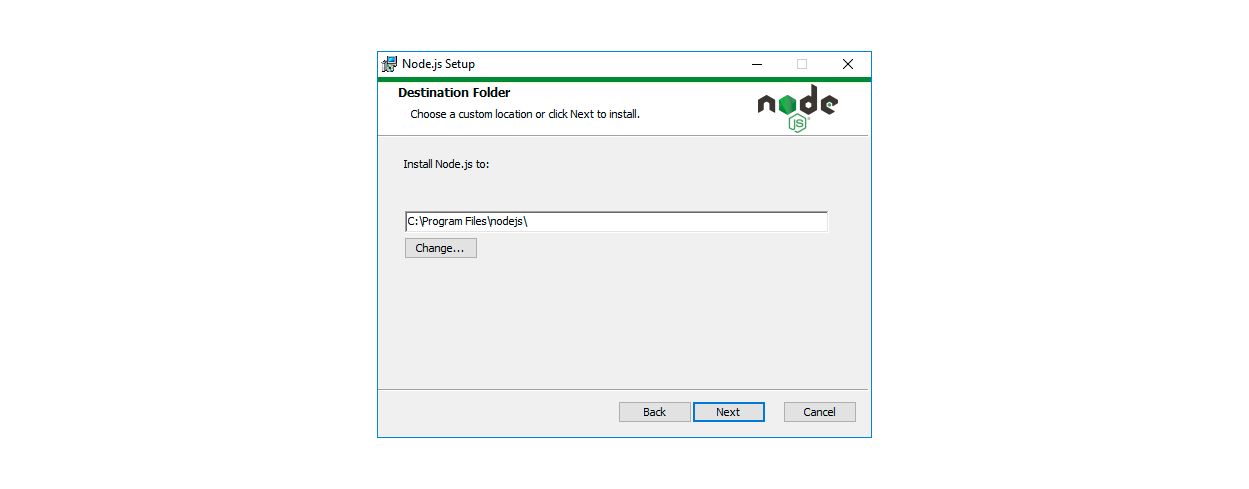Viewport: 1249px width, 489px height.
Task: Focus the C:\Program Files\nodejs\ path field
Action: tap(616, 222)
